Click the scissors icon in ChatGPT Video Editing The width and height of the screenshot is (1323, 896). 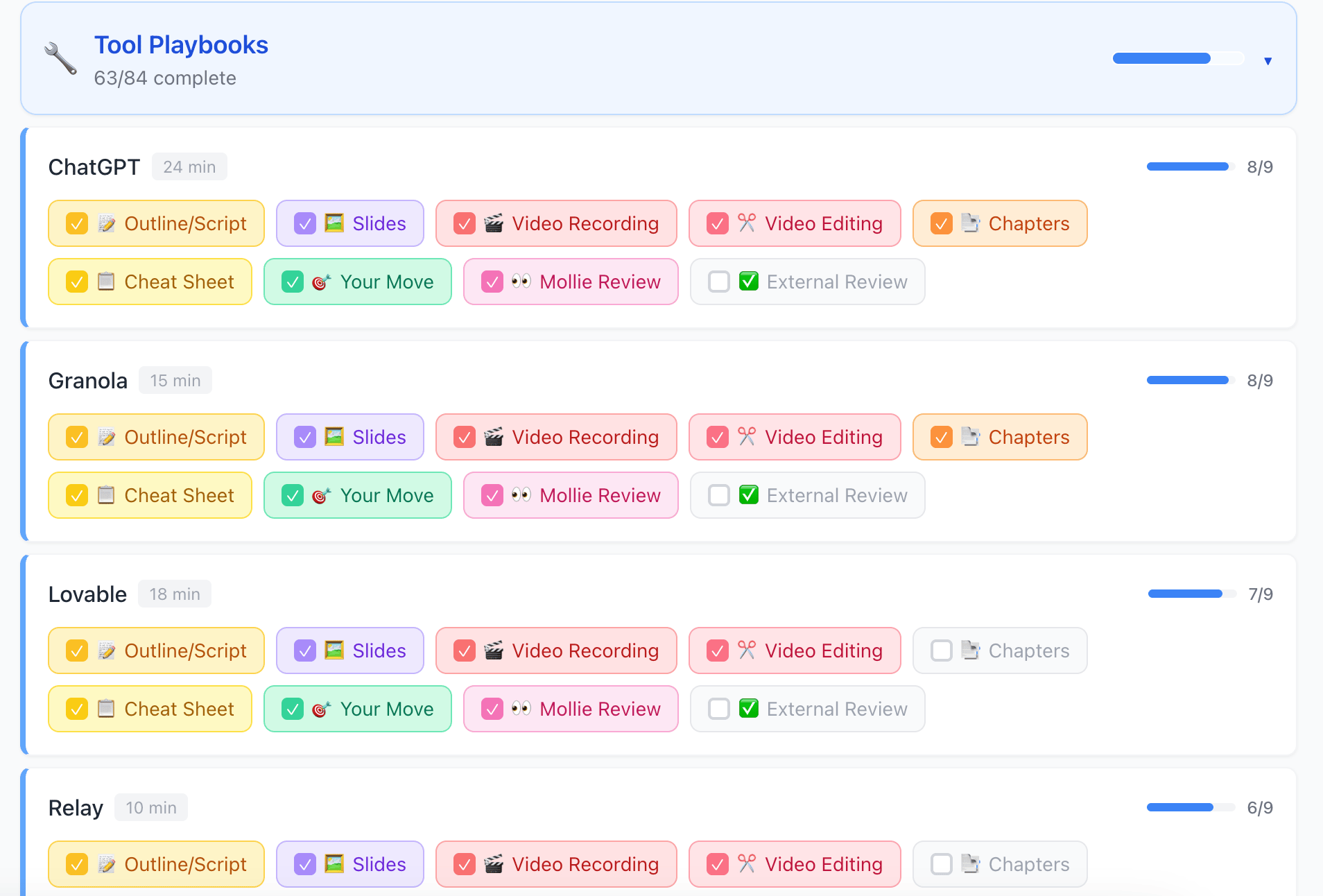tap(747, 223)
